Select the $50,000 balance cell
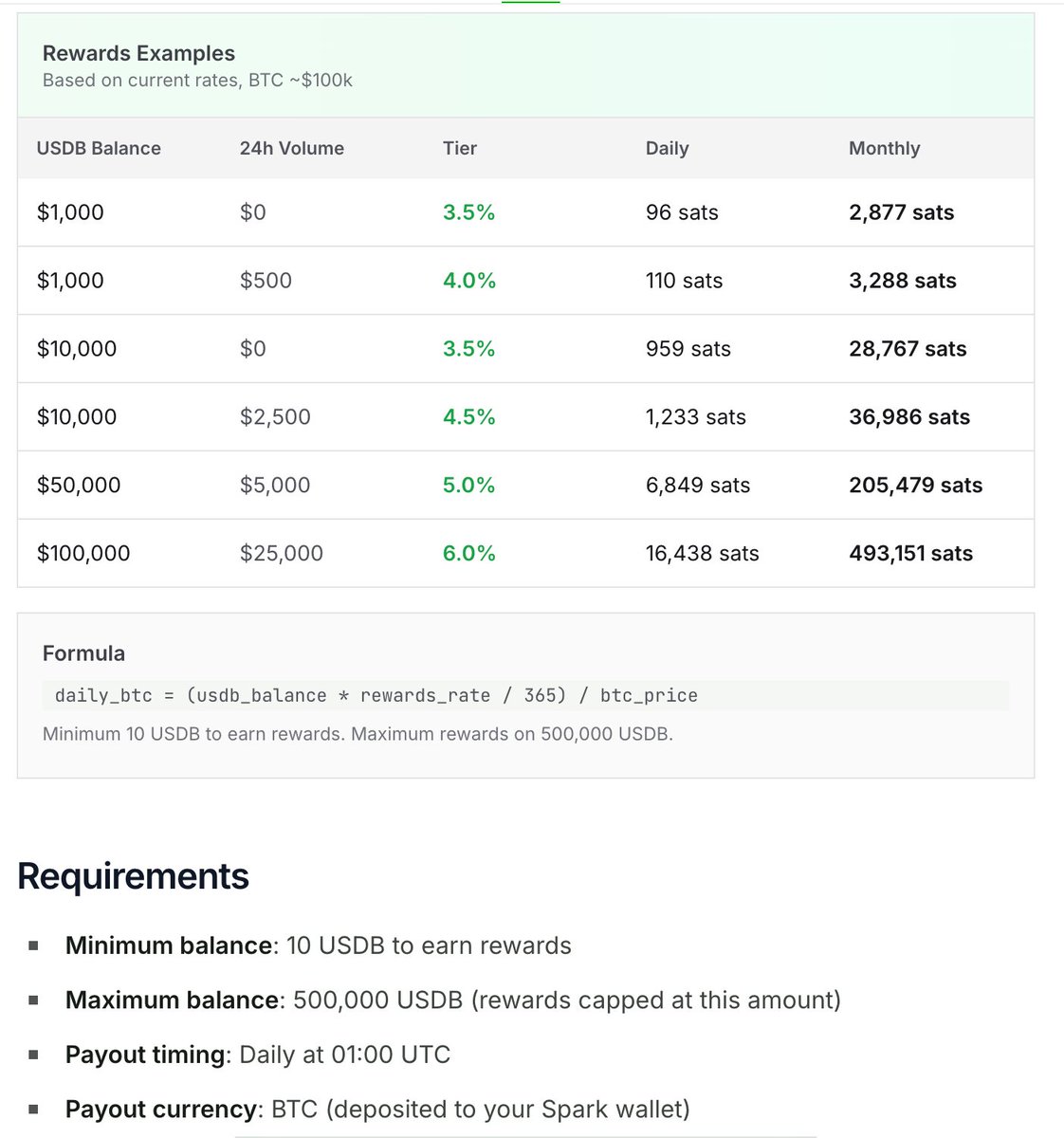This screenshot has height=1138, width=1064. (79, 485)
